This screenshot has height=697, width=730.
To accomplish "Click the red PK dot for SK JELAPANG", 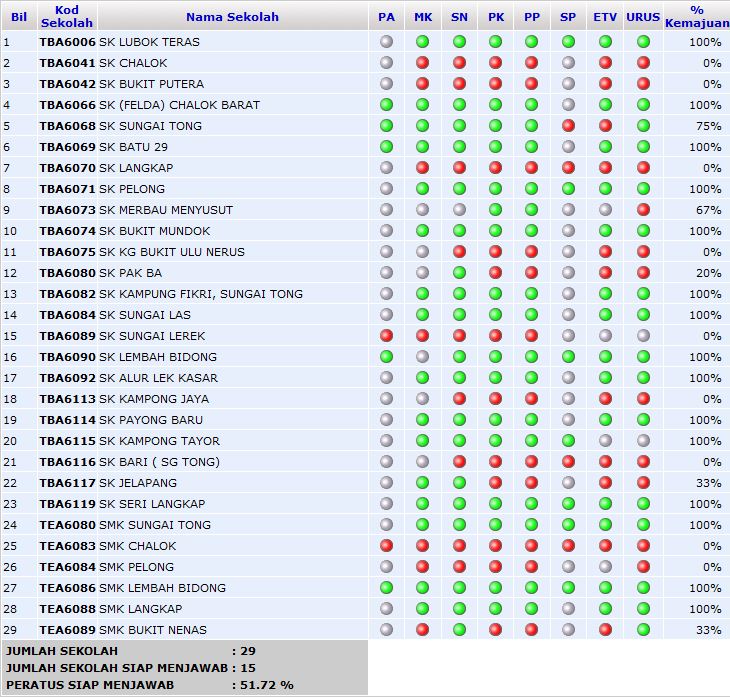I will (495, 483).
